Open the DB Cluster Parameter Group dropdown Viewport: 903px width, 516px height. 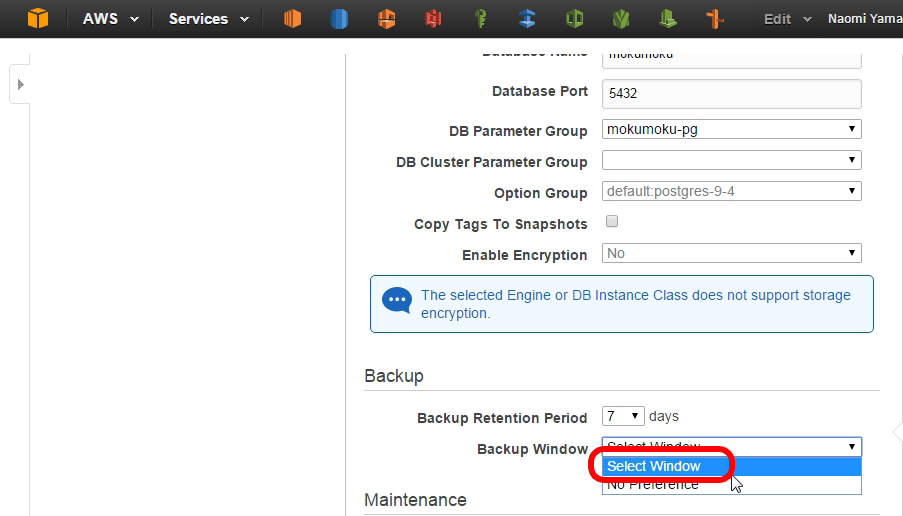coord(731,160)
